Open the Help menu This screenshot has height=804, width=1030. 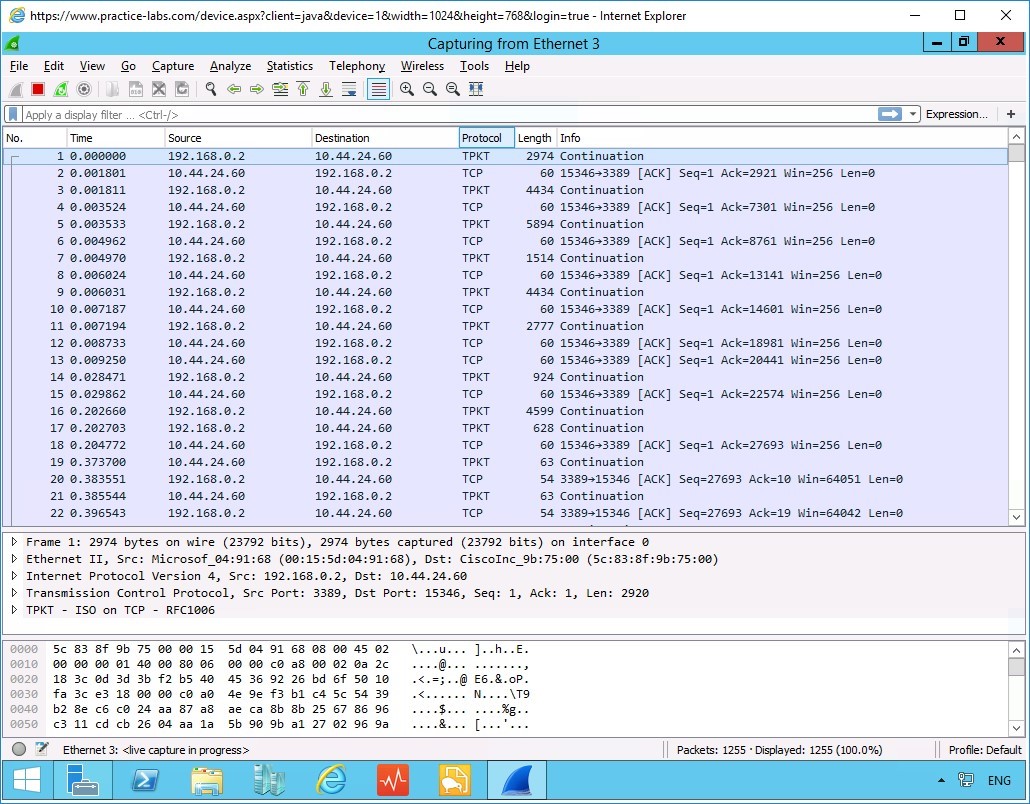(x=517, y=66)
